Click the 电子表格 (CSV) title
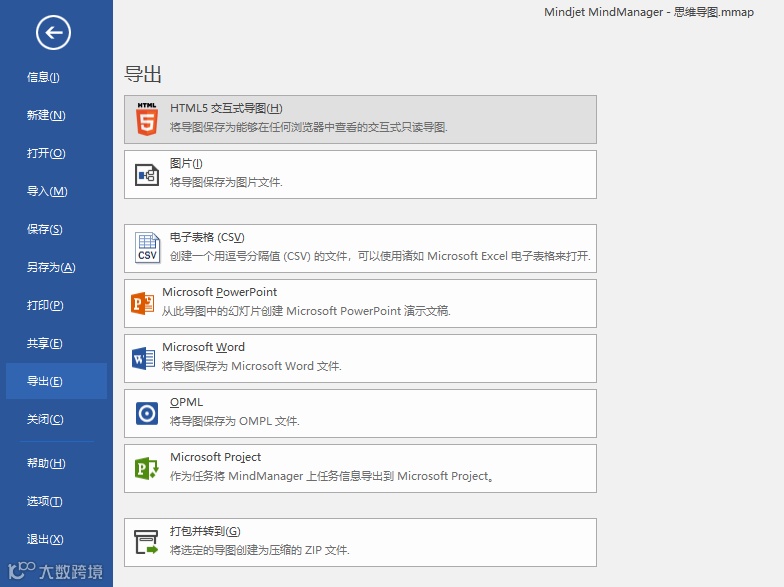 pyautogui.click(x=207, y=238)
